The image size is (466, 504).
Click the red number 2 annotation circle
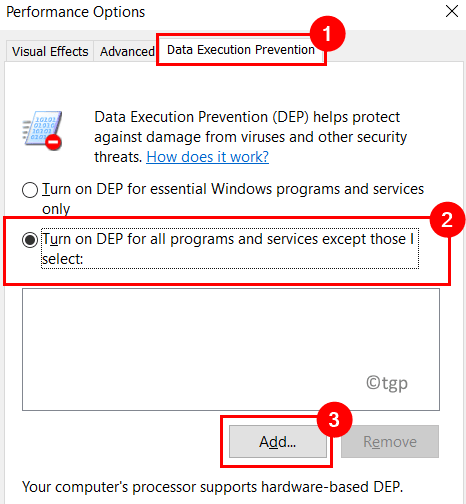click(447, 220)
